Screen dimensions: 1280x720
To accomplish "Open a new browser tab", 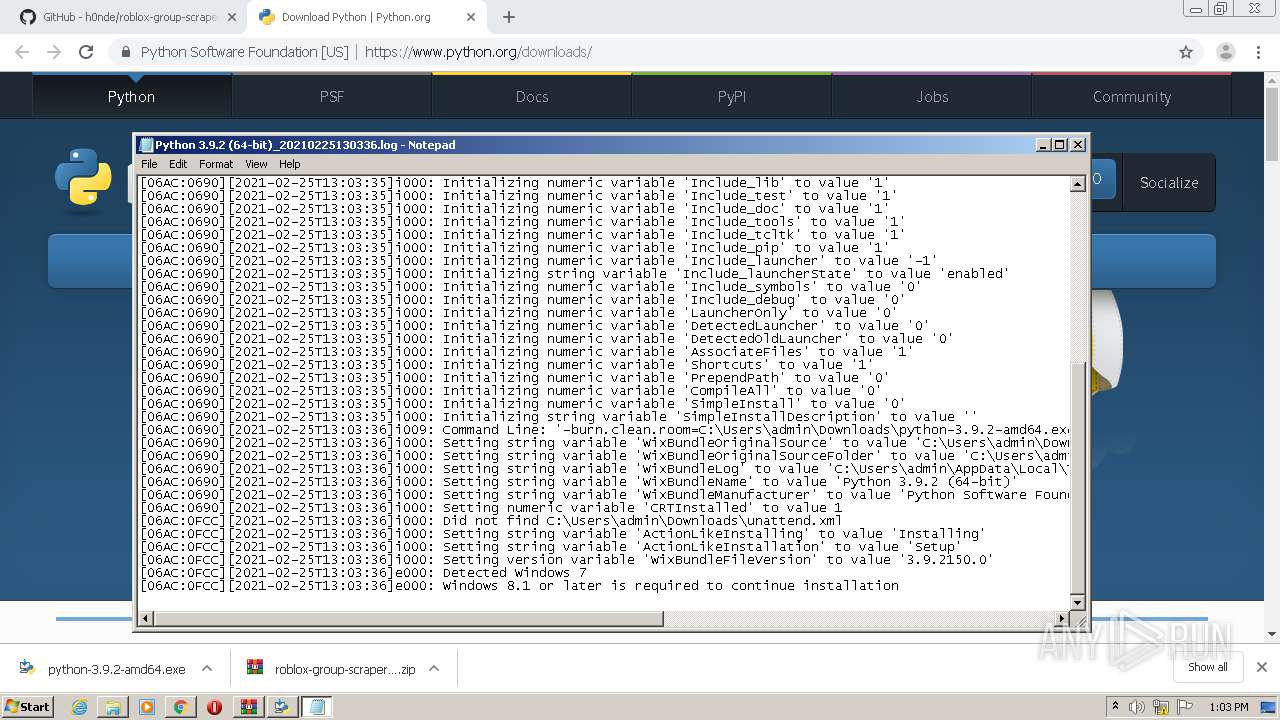I will (x=508, y=17).
